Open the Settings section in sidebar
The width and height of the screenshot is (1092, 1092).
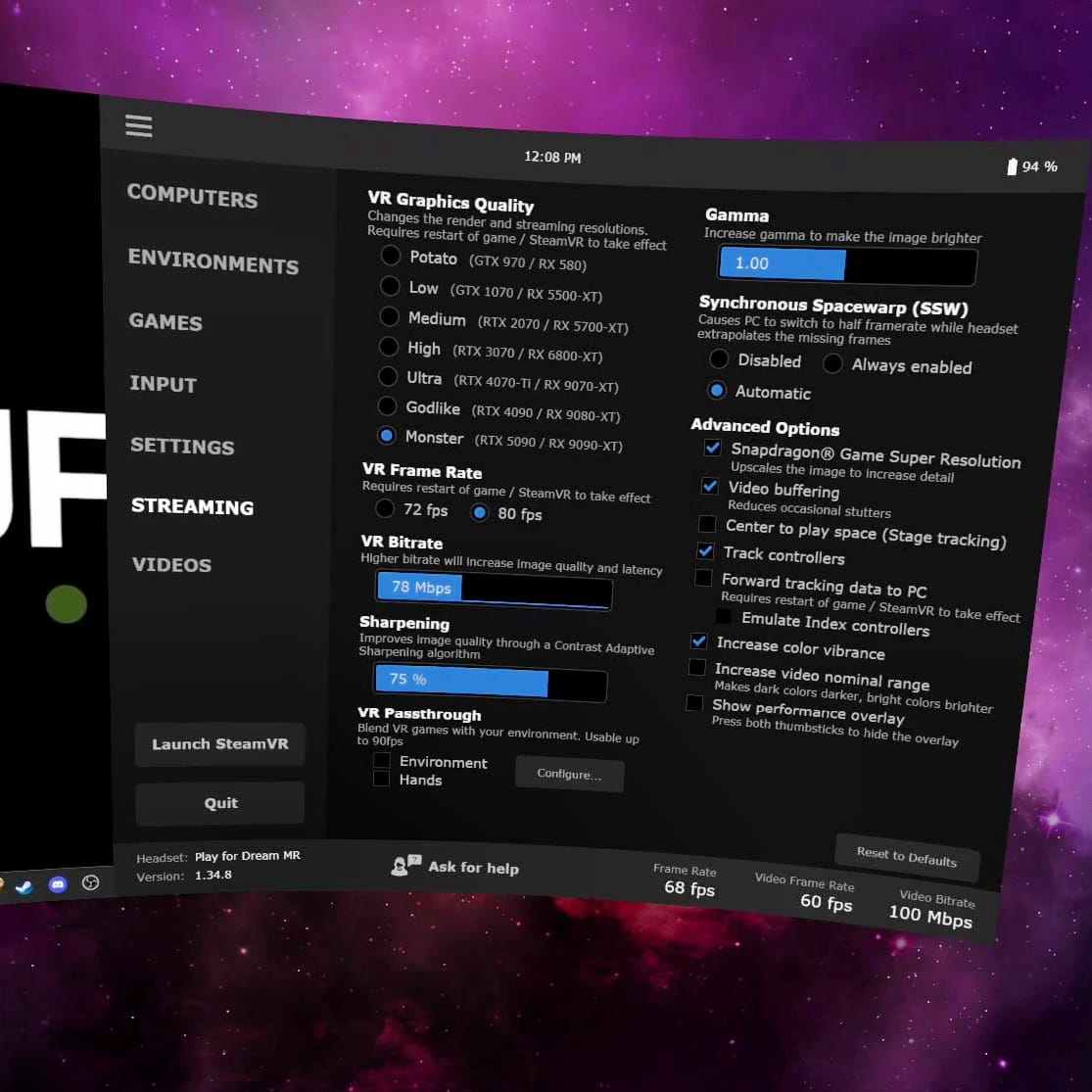pos(182,446)
